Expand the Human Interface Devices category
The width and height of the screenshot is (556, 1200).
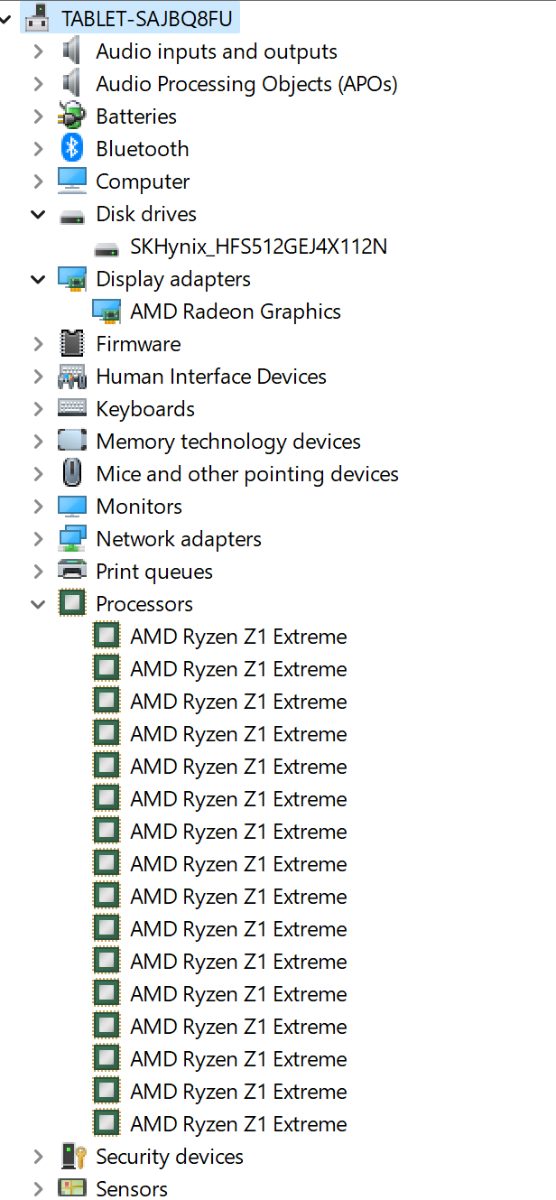[38, 376]
